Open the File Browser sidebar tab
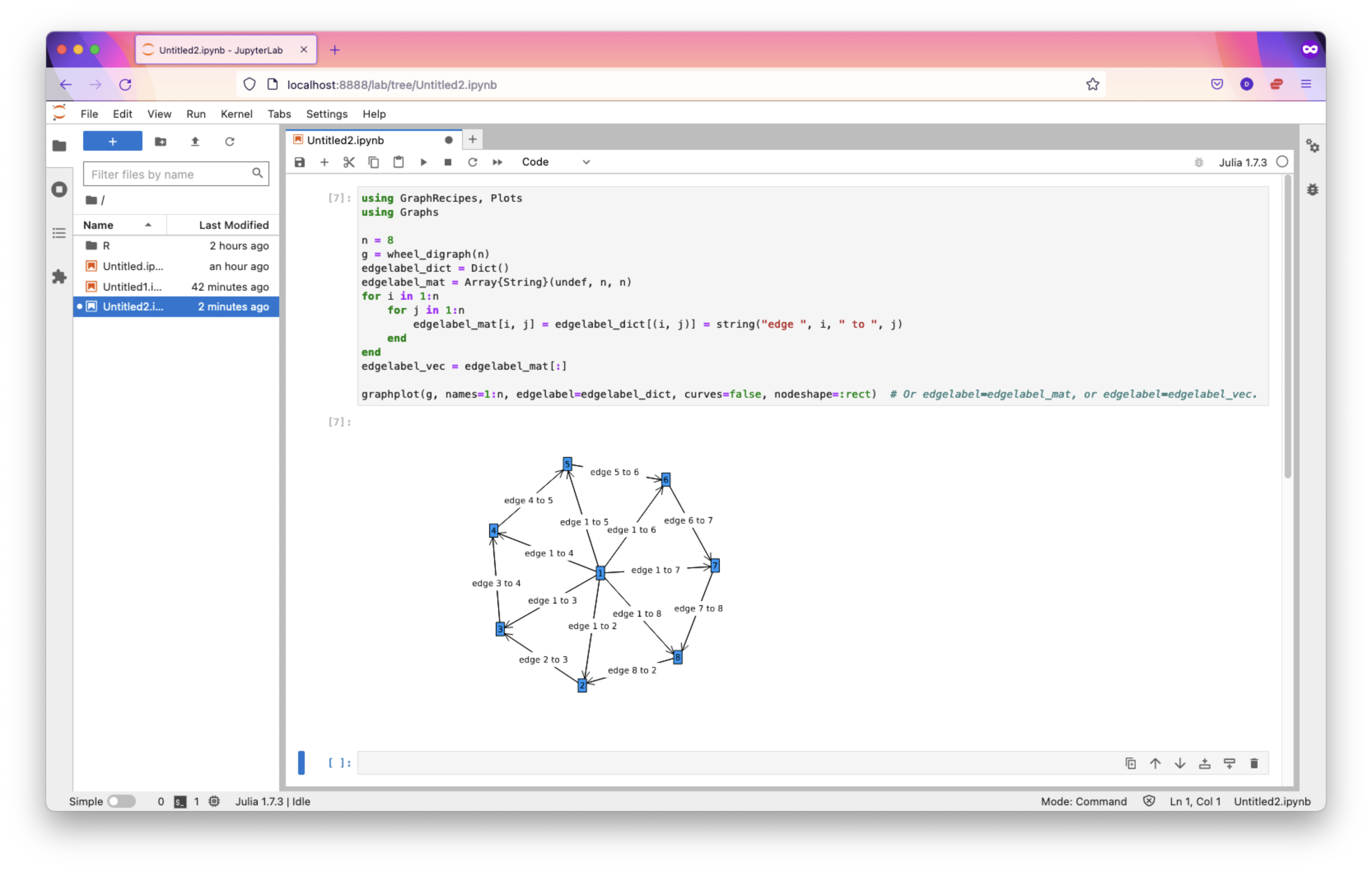This screenshot has height=872, width=1372. (x=59, y=146)
